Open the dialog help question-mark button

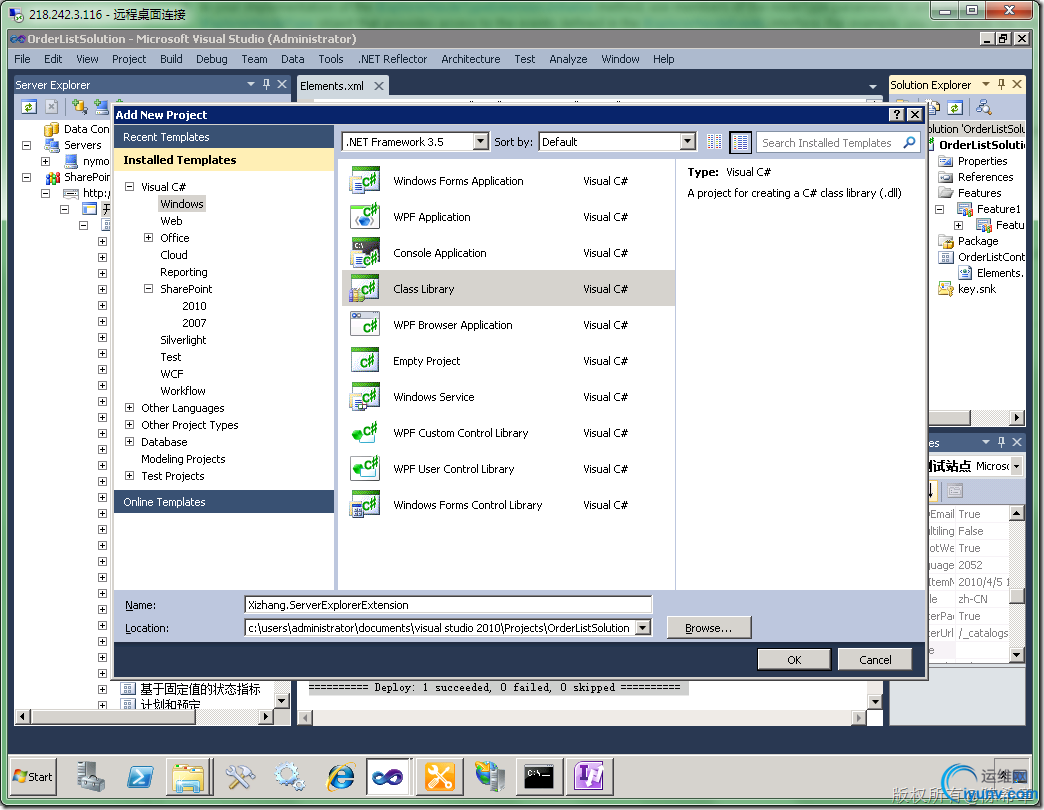[897, 114]
